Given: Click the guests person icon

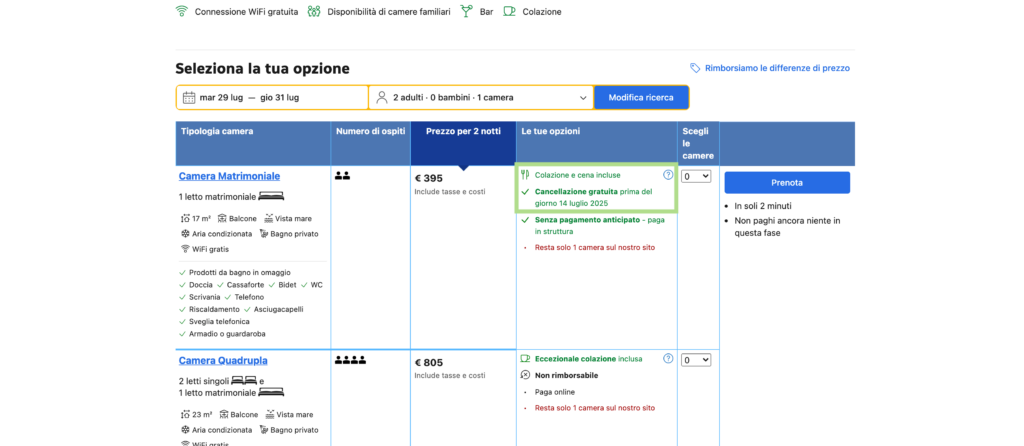Looking at the screenshot, I should point(381,98).
